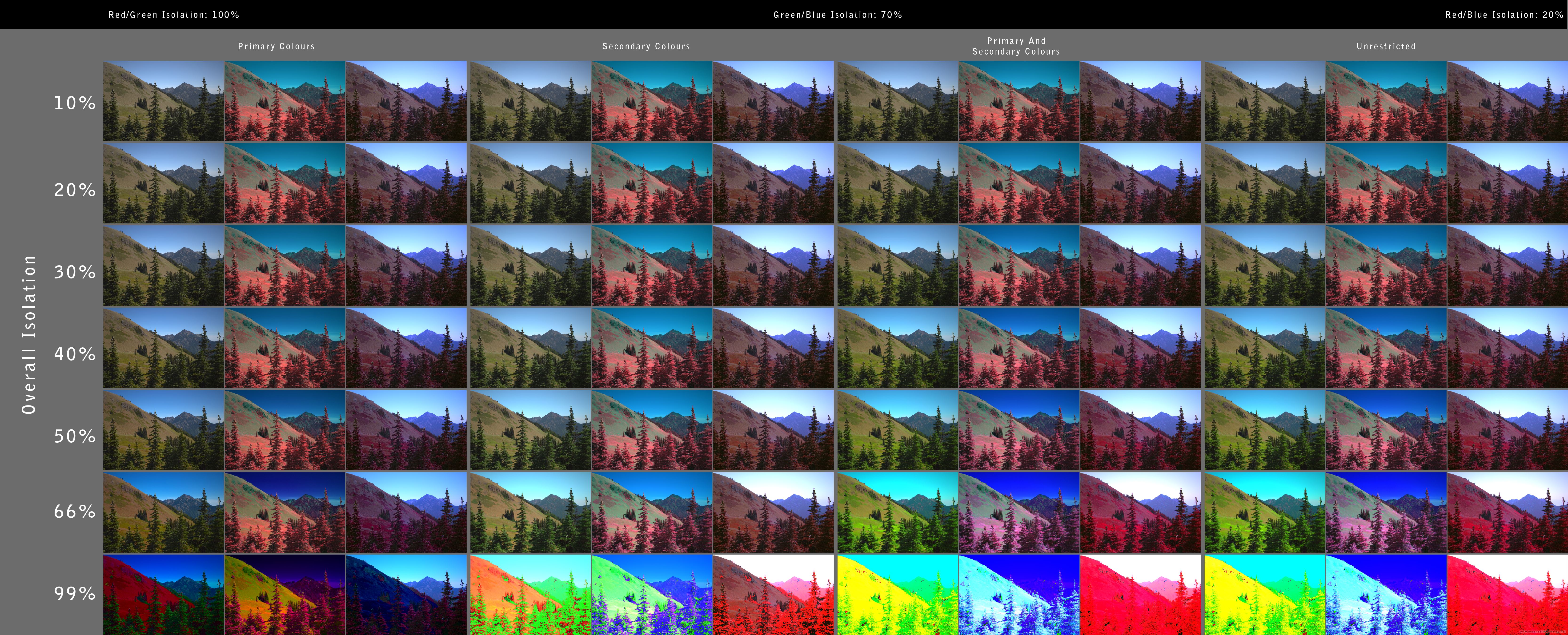The height and width of the screenshot is (635, 1568).
Task: Open Primary Colours 99% thumbnail with yellow-orange hillside
Action: click(285, 594)
